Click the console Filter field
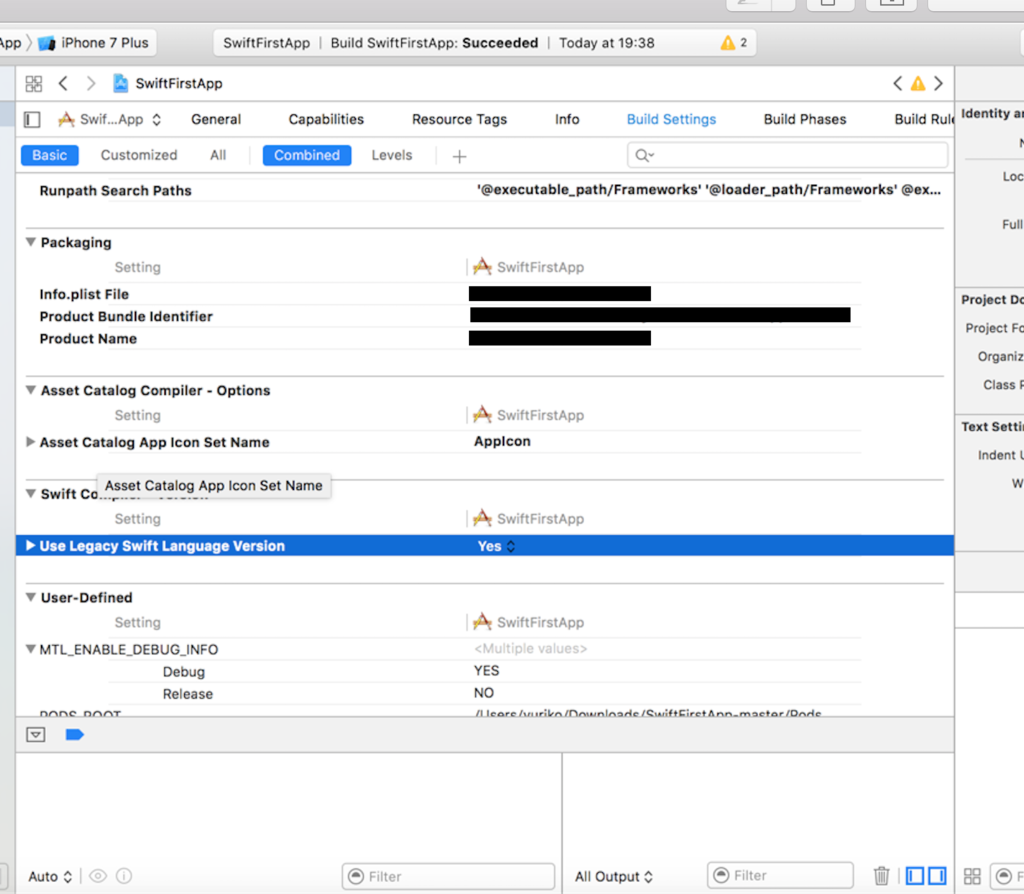1024x894 pixels. coord(780,875)
